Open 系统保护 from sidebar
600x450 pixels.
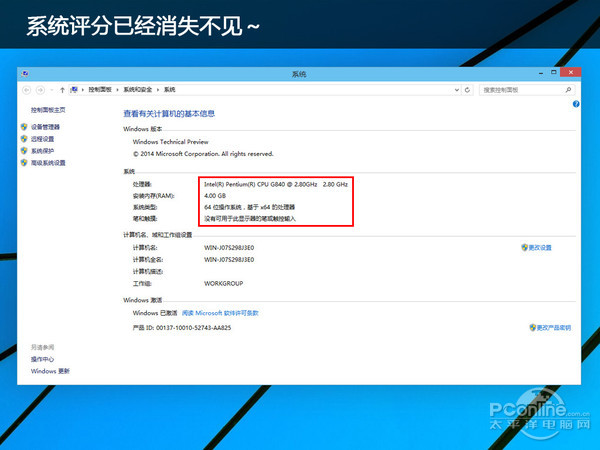[42, 151]
